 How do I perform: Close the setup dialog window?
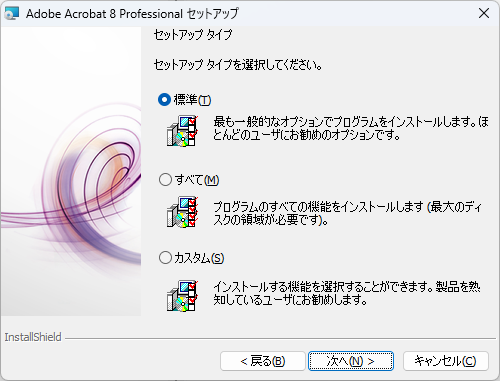484,13
